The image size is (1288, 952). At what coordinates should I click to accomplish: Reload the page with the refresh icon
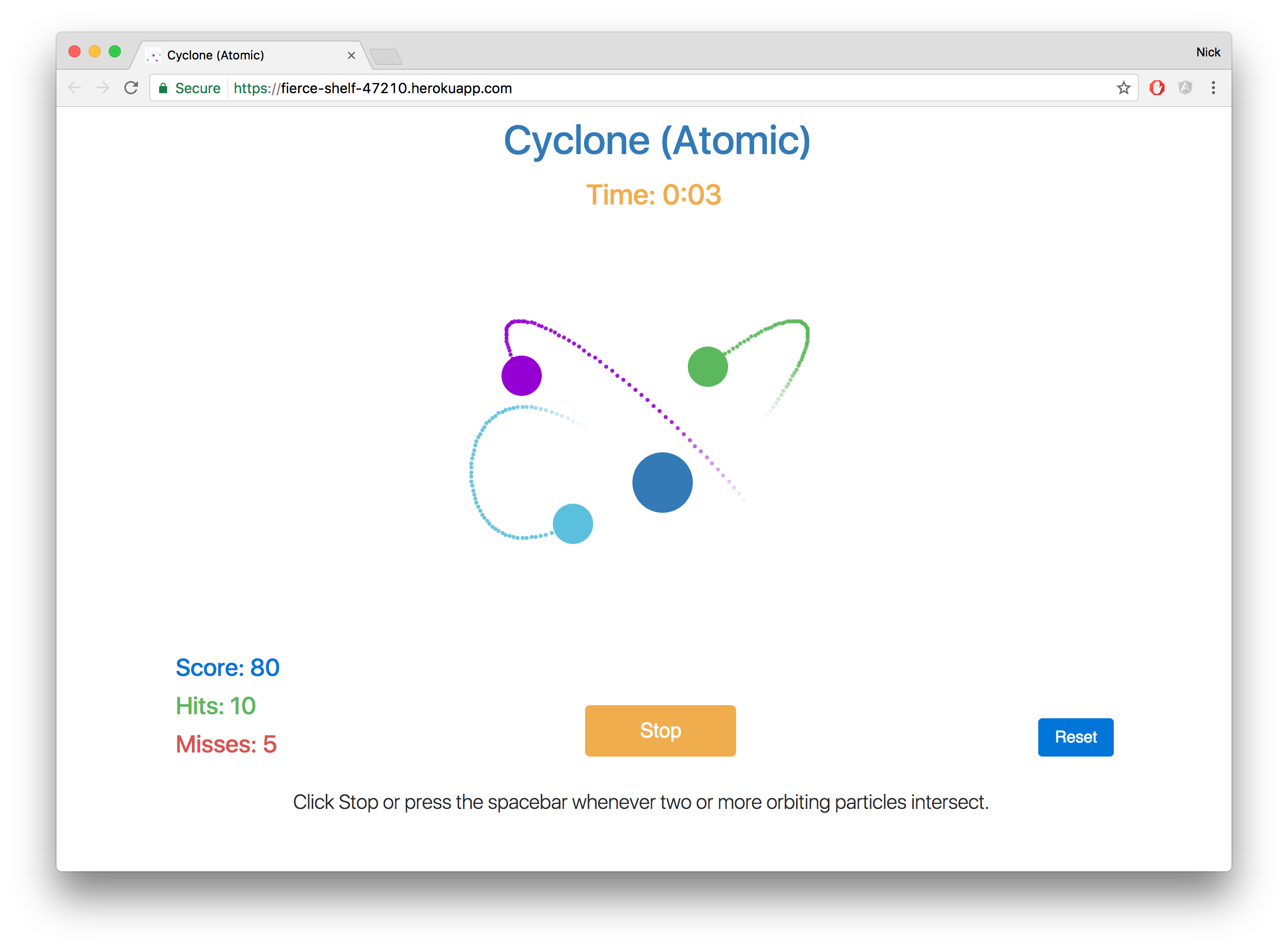(131, 88)
